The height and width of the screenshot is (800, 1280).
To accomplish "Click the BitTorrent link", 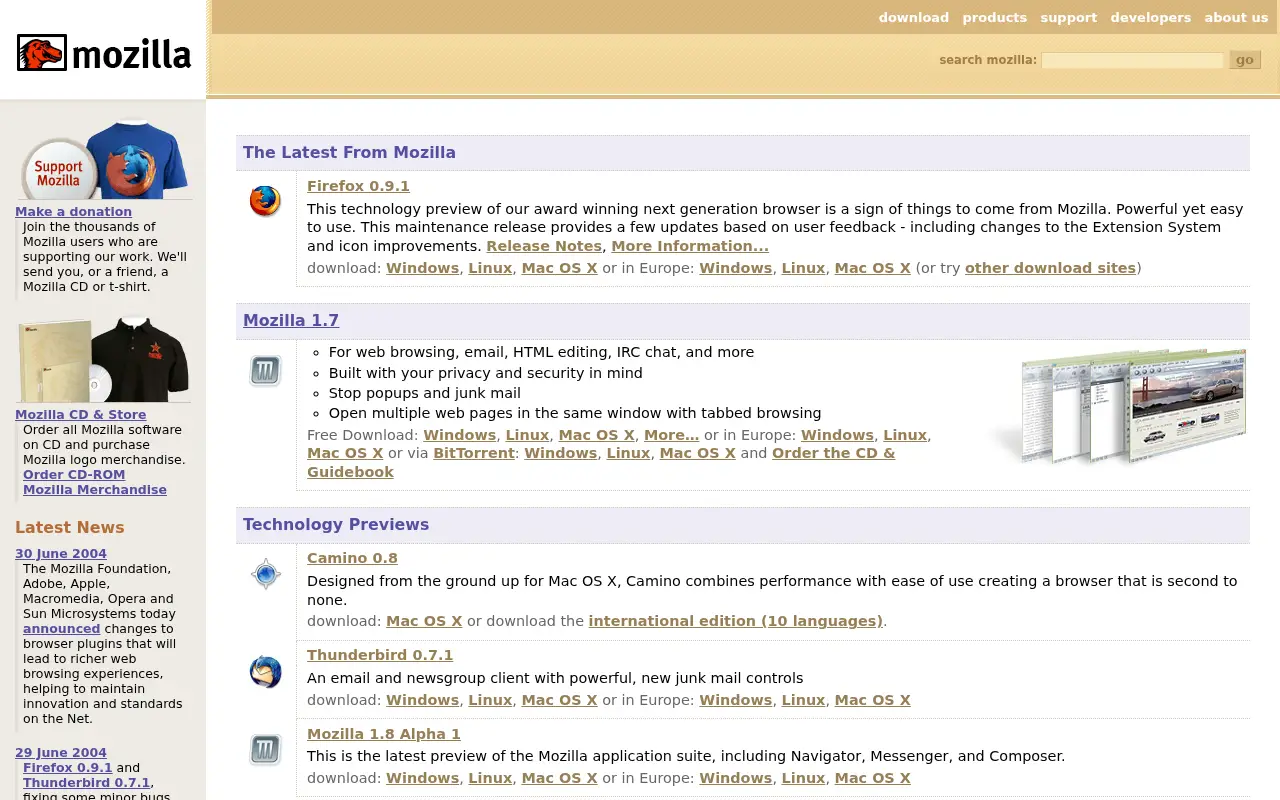I will tap(474, 453).
